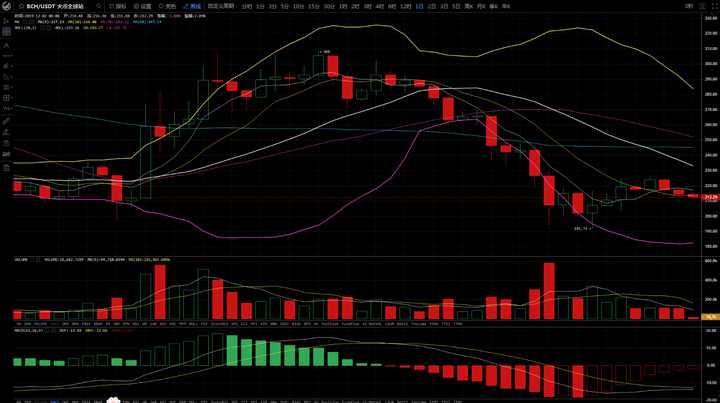Open the 设置 settings panel

coord(142,6)
